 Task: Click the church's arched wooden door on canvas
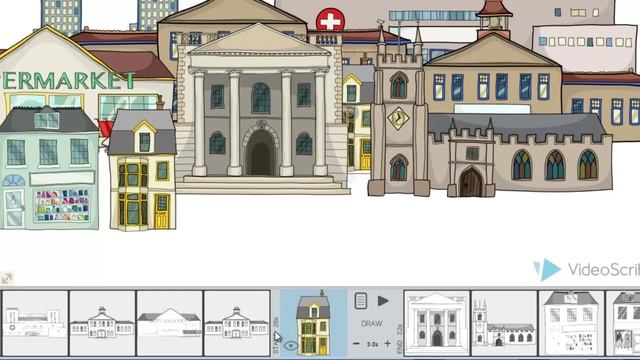(x=471, y=182)
